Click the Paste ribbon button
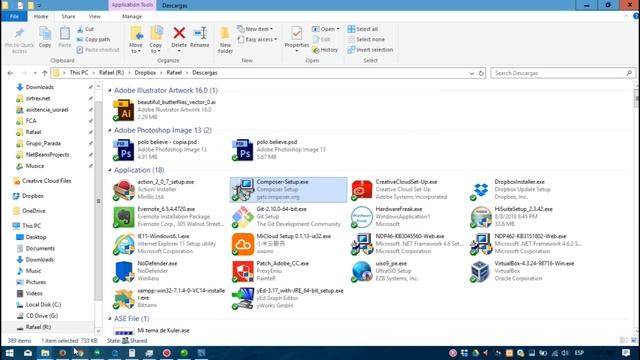Image resolution: width=640 pixels, height=360 pixels. 64,38
